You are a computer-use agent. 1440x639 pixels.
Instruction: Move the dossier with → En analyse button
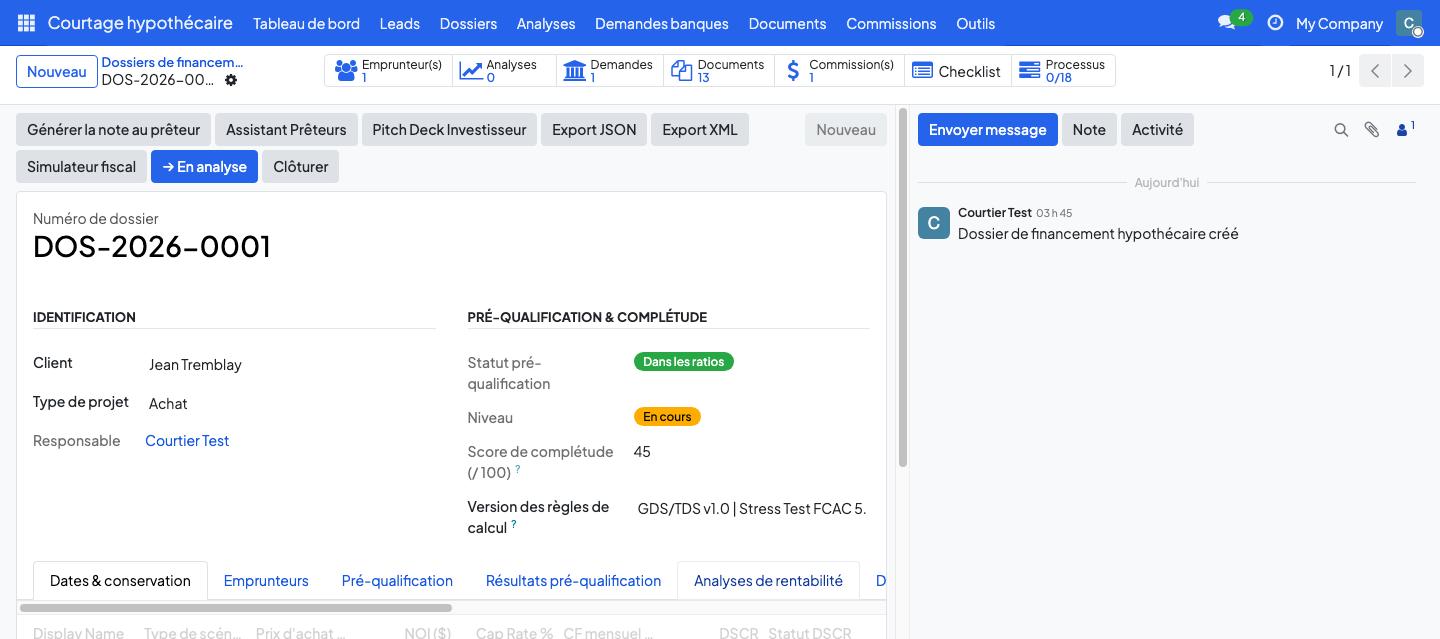pos(205,167)
